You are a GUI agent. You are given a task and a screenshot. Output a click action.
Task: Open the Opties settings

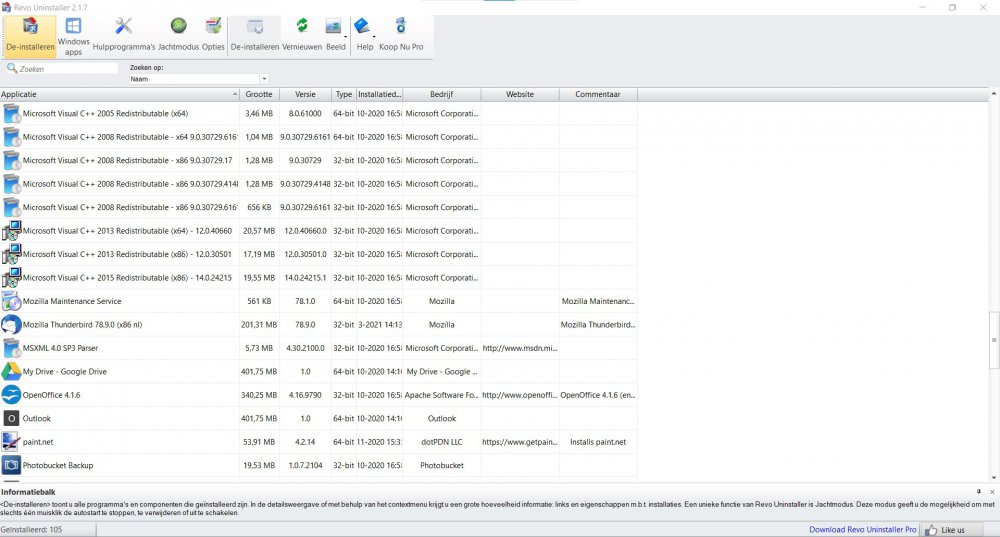[x=213, y=35]
